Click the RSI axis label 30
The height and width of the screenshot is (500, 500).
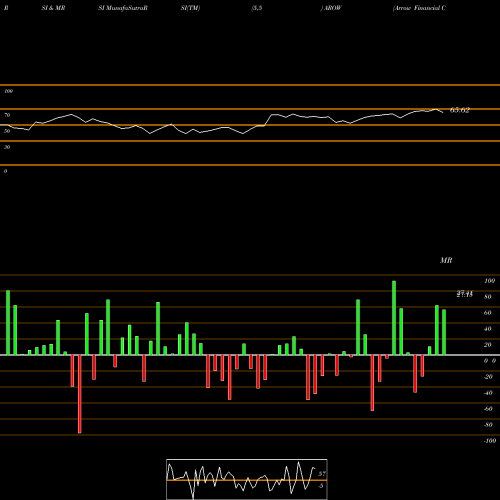(7, 147)
